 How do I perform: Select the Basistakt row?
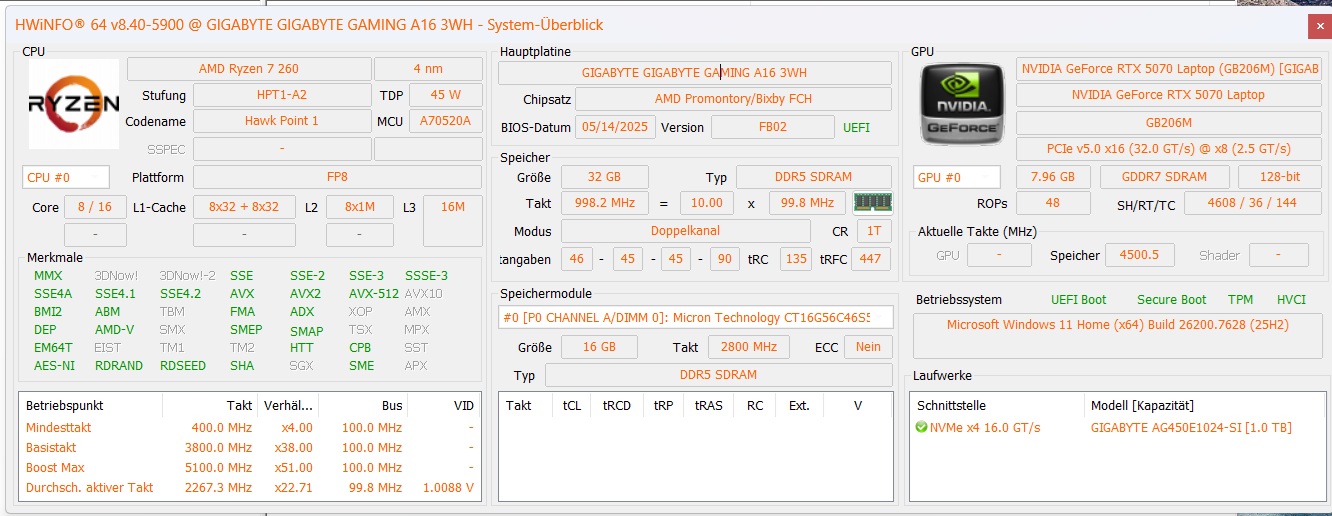250,448
